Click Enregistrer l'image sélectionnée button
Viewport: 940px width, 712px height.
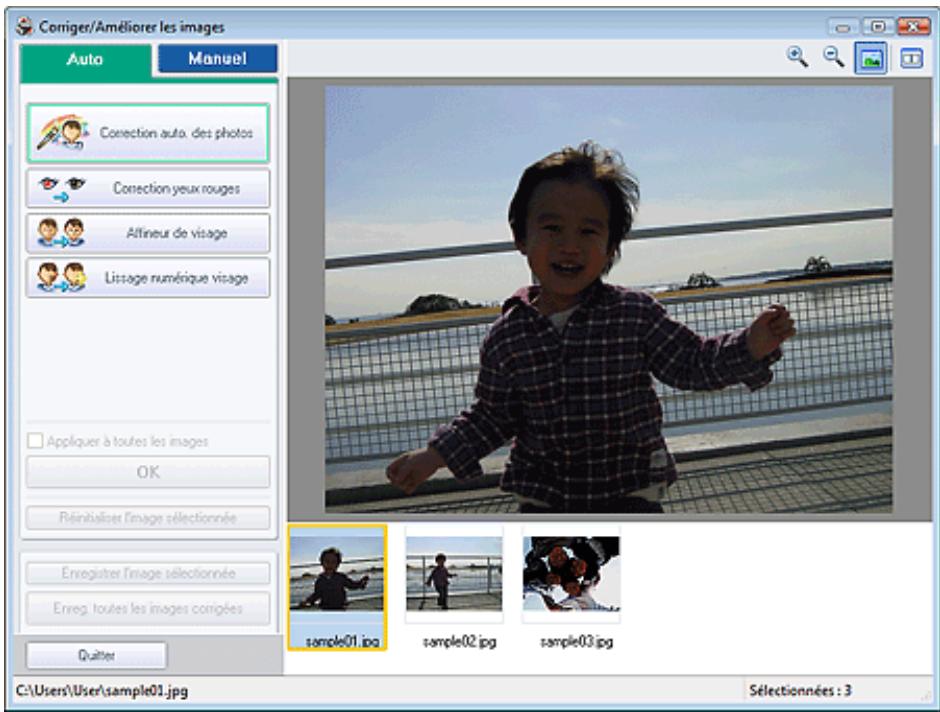[x=148, y=574]
